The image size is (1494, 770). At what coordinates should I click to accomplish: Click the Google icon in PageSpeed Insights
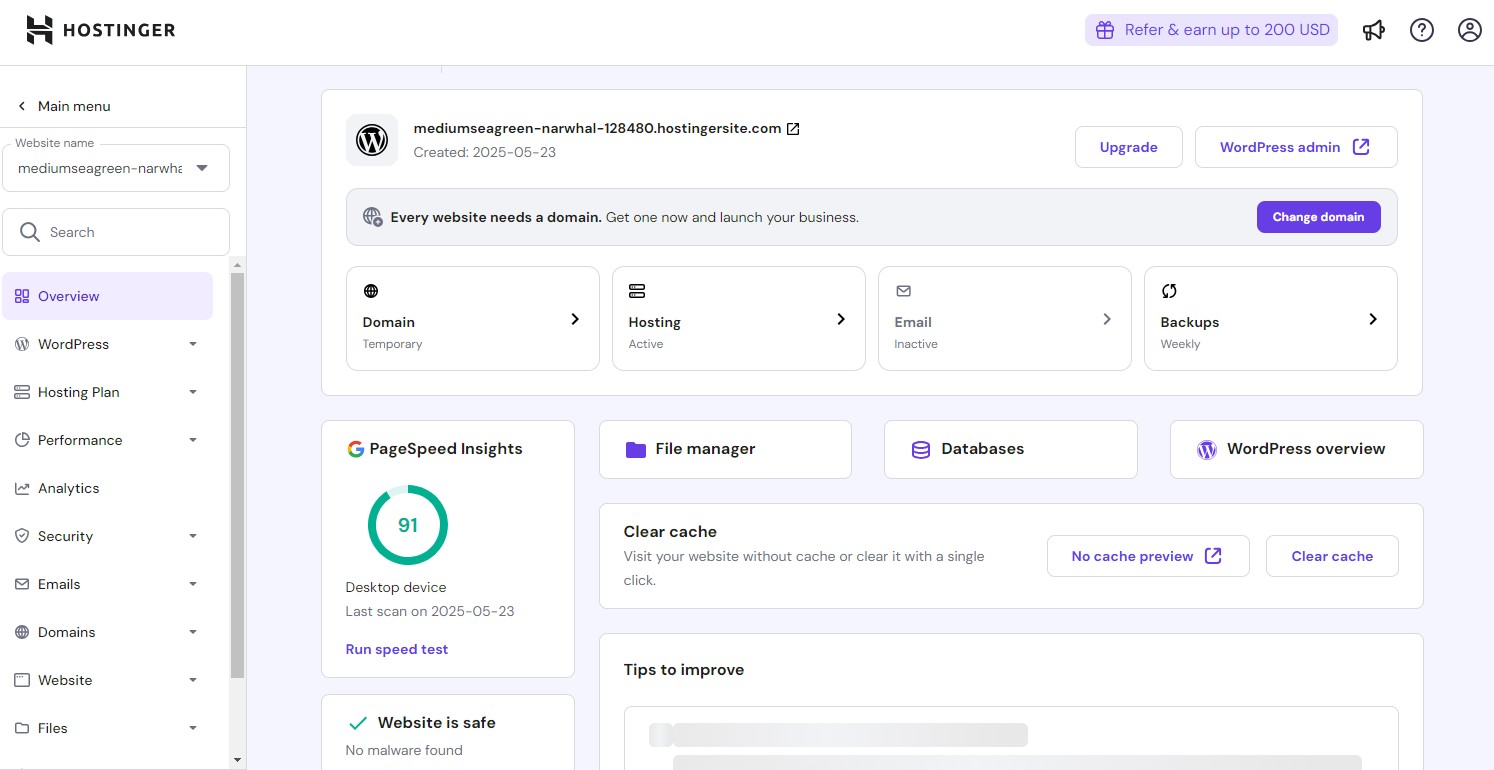[x=355, y=449]
